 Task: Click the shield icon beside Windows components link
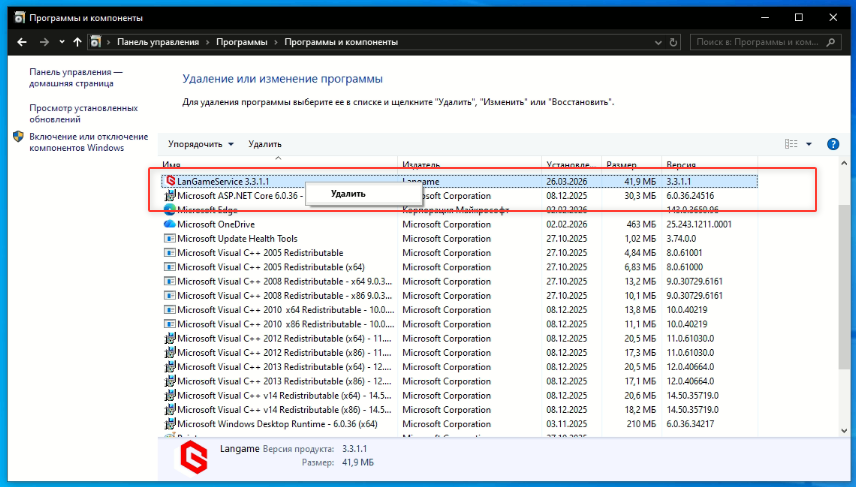(x=19, y=136)
